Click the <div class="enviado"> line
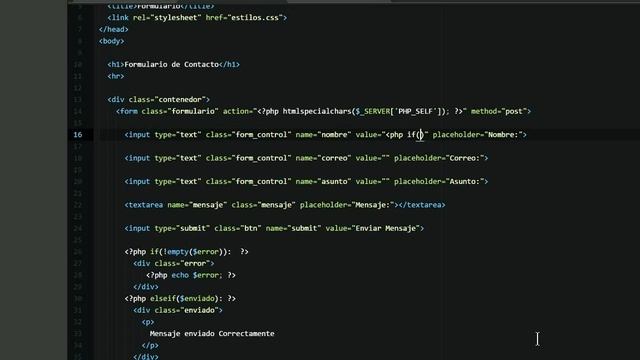The image size is (640, 360). pyautogui.click(x=178, y=311)
